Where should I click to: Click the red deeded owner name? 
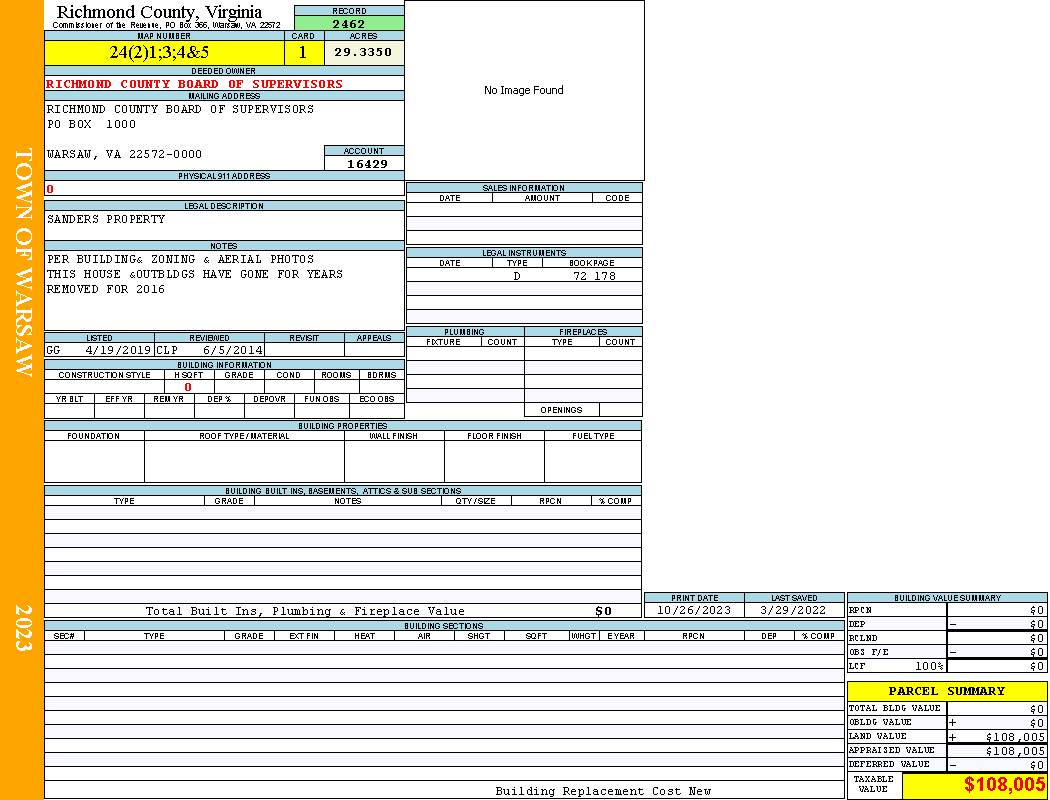195,84
